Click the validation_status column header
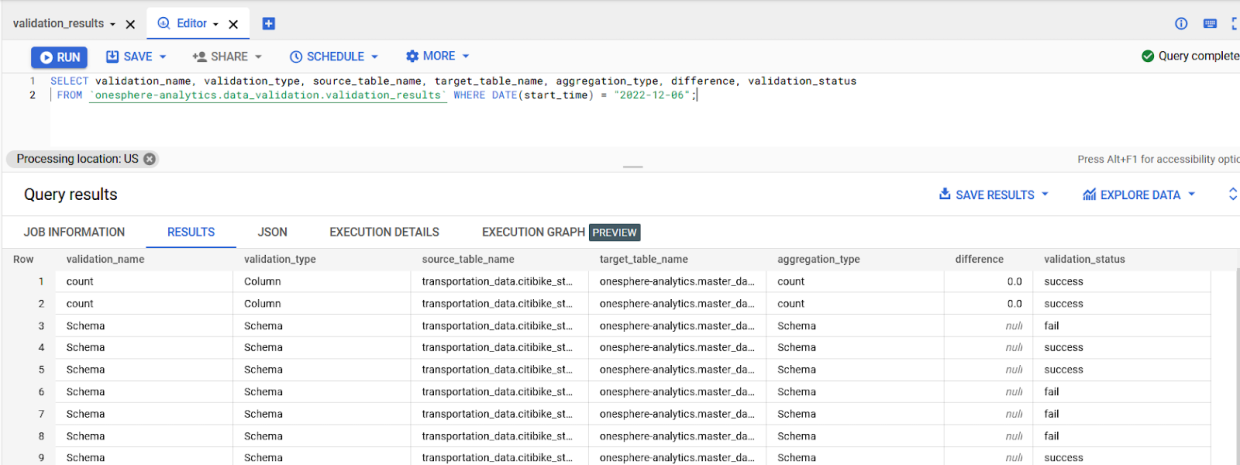Screen dimensions: 1240x465 coord(1084,259)
